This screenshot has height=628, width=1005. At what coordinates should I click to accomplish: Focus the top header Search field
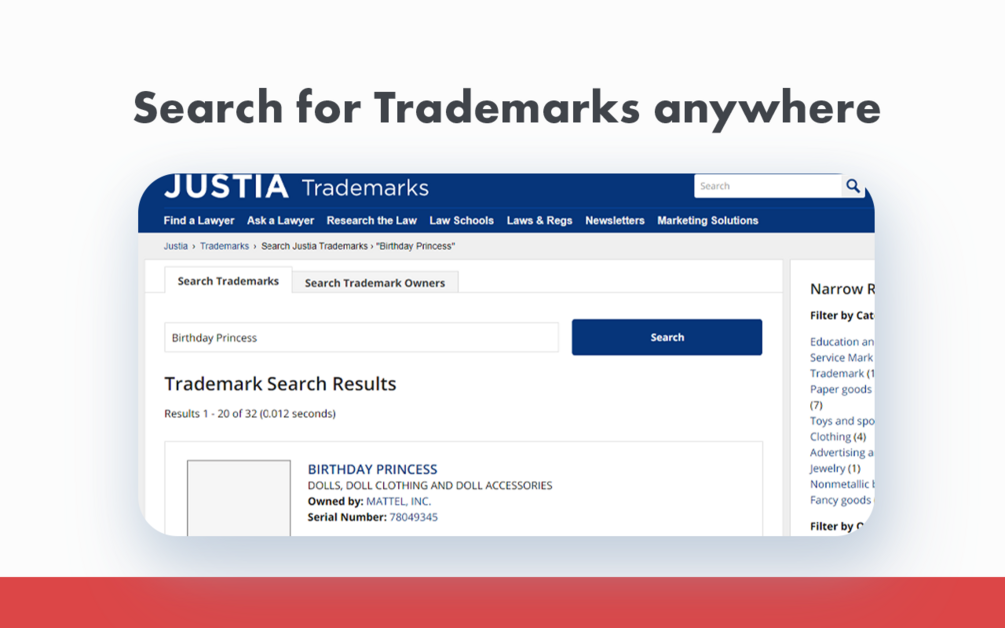[x=768, y=186]
